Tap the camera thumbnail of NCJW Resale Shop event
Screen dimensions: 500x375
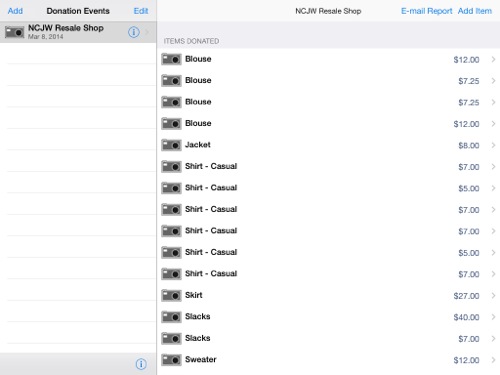click(14, 32)
